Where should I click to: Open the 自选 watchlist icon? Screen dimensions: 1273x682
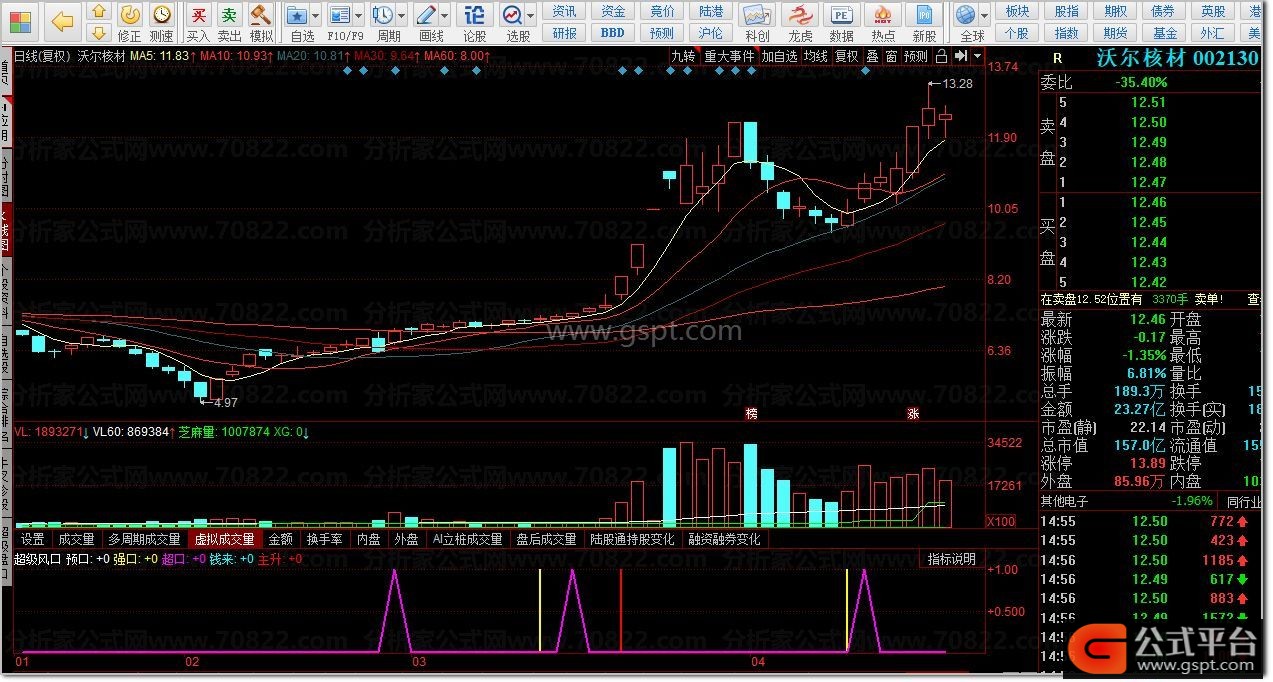point(297,22)
